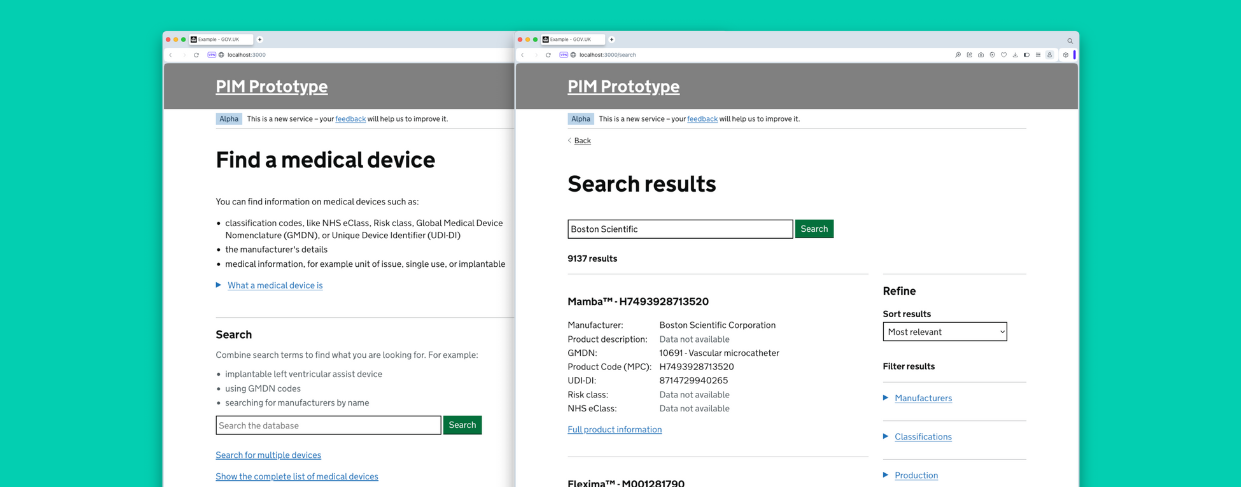Click the cube extensions icon in the toolbar
The width and height of the screenshot is (1241, 487).
tap(1066, 55)
